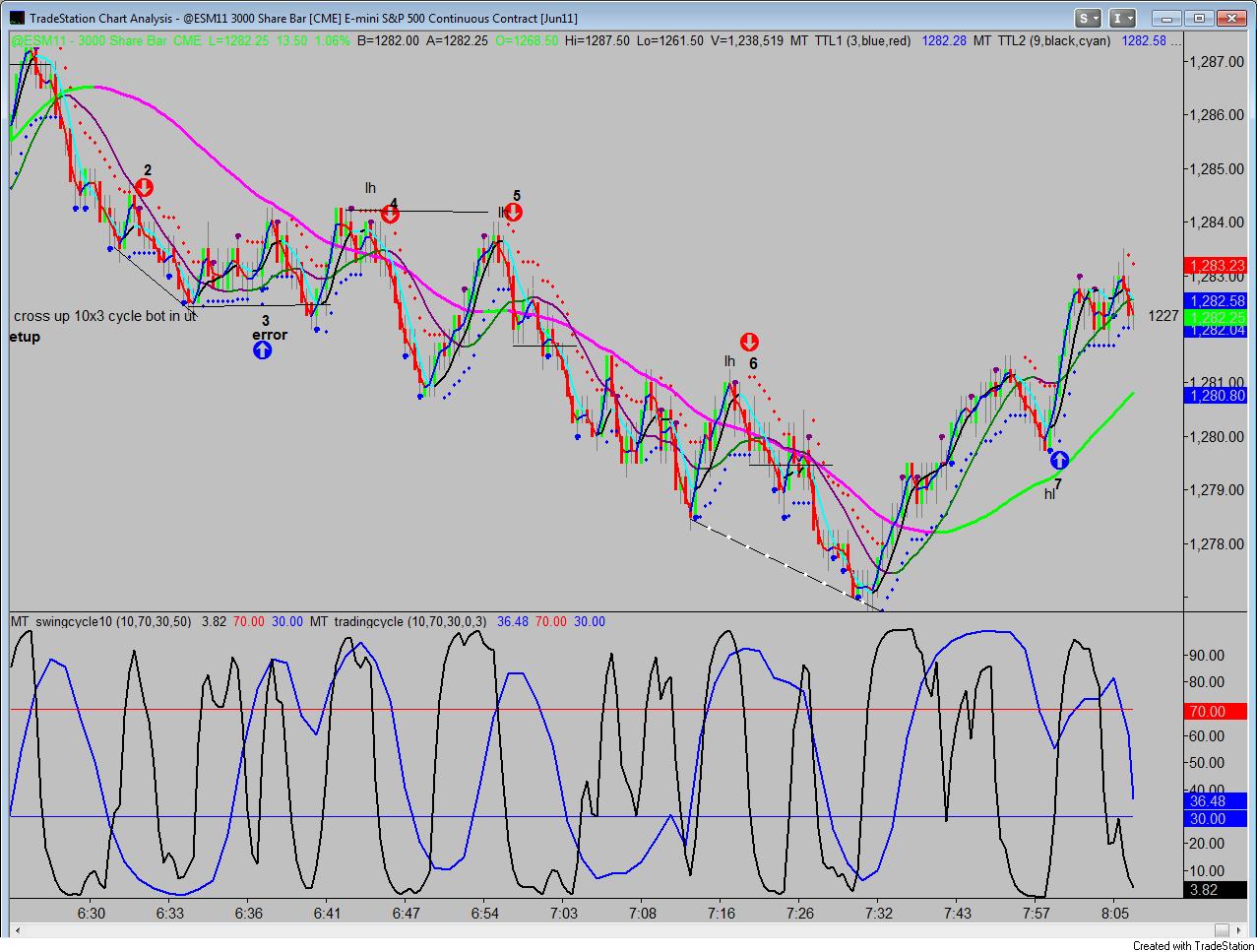The image size is (1257, 952).
Task: Select the 'error' text annotation
Action: (x=270, y=335)
